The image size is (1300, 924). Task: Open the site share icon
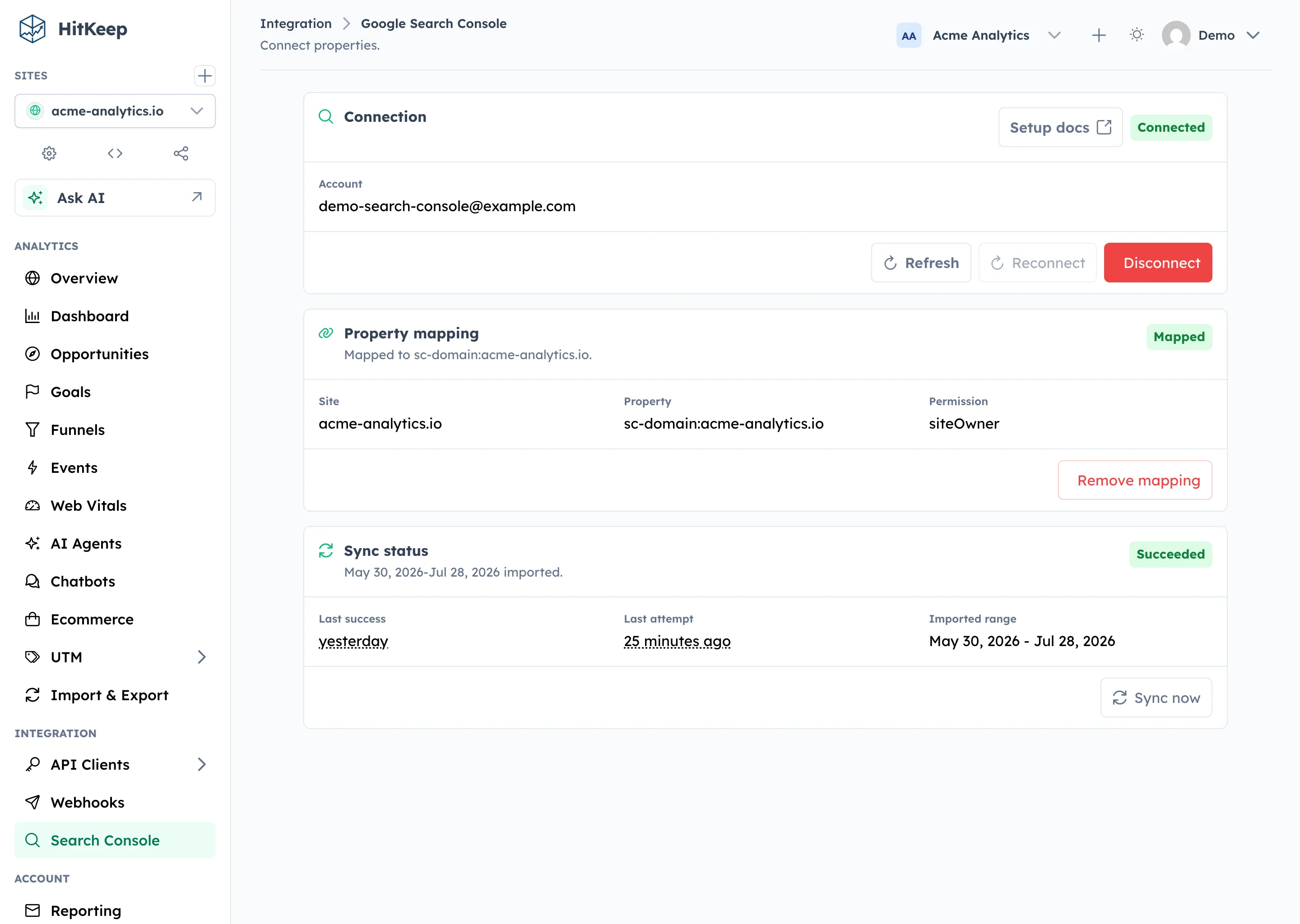click(x=181, y=153)
